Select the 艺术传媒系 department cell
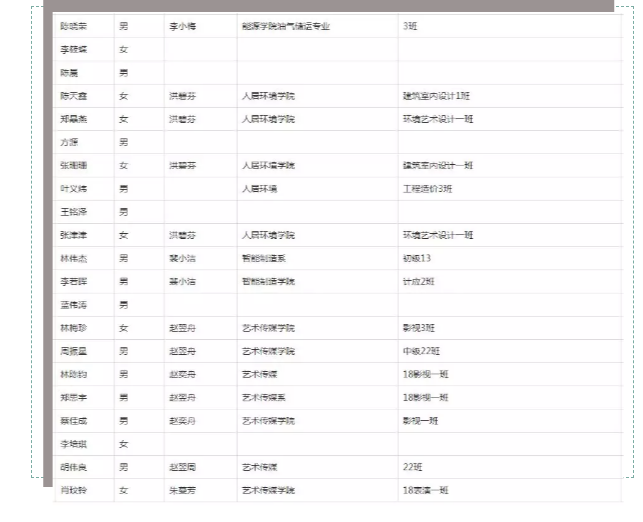Screen dimensions: 643x522 [x=317, y=397]
